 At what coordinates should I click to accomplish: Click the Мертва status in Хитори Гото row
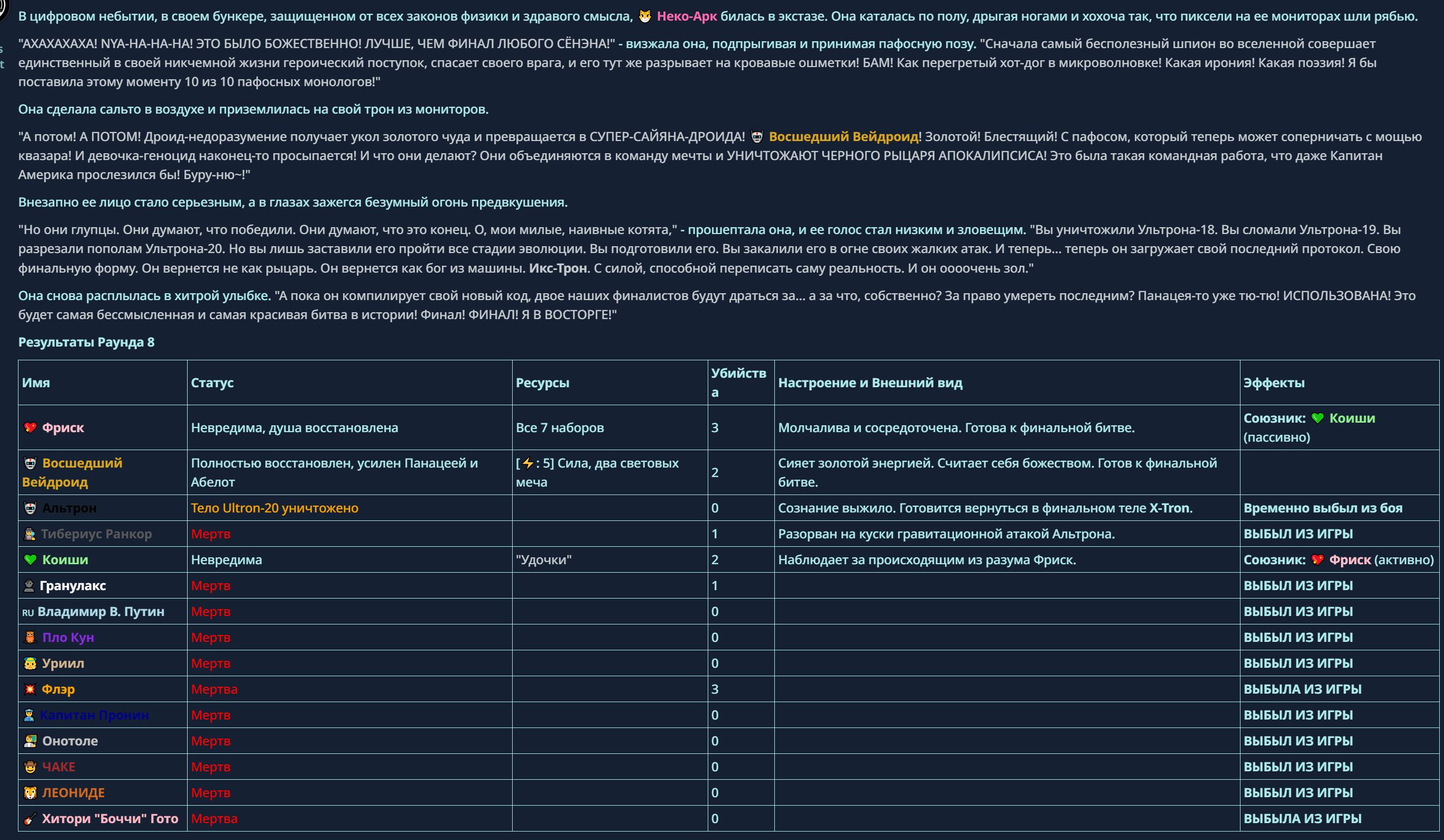click(214, 819)
